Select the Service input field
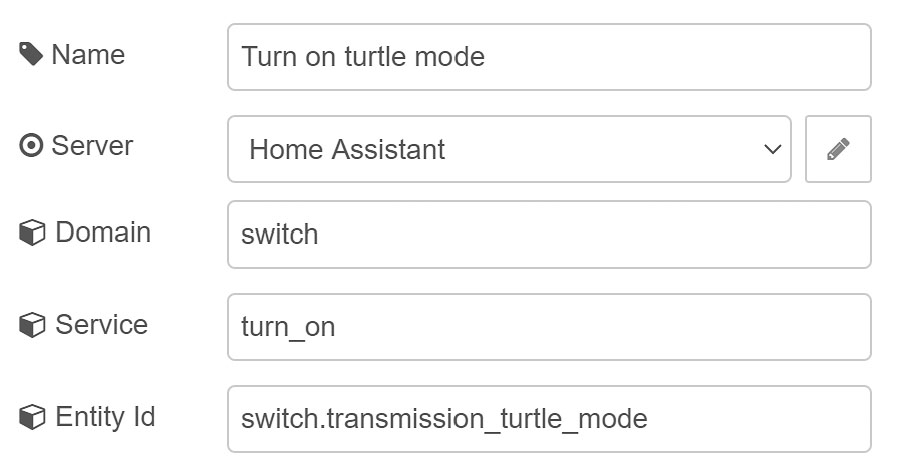Screen dimensions: 906x462 click(549, 327)
